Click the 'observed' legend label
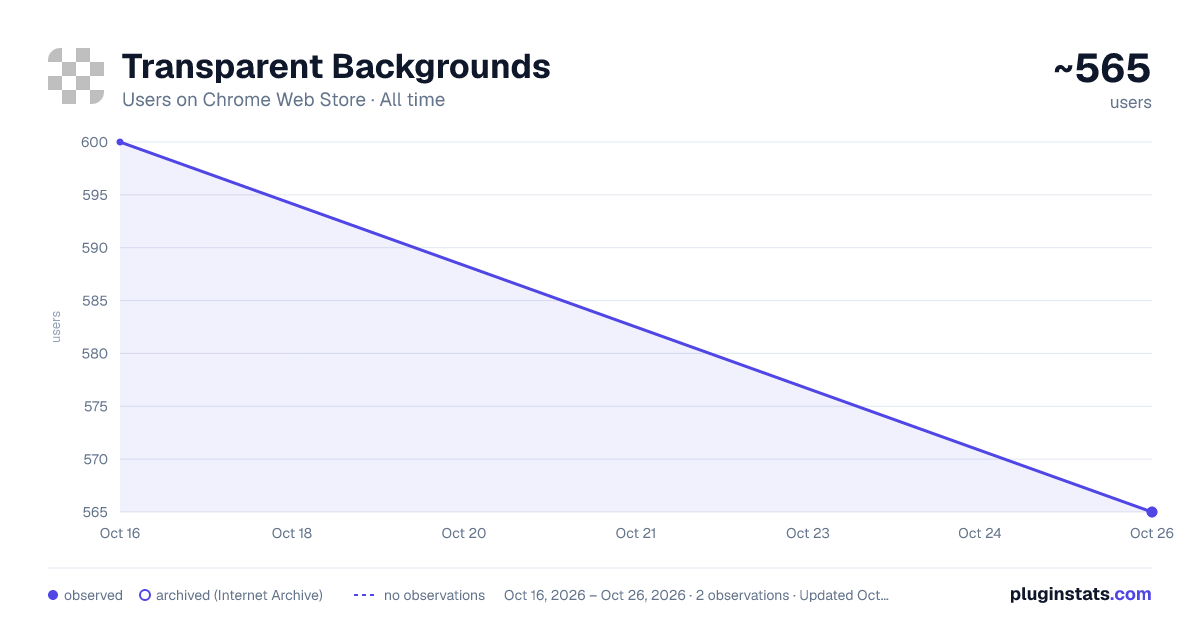This screenshot has width=1200, height=630. click(x=93, y=595)
